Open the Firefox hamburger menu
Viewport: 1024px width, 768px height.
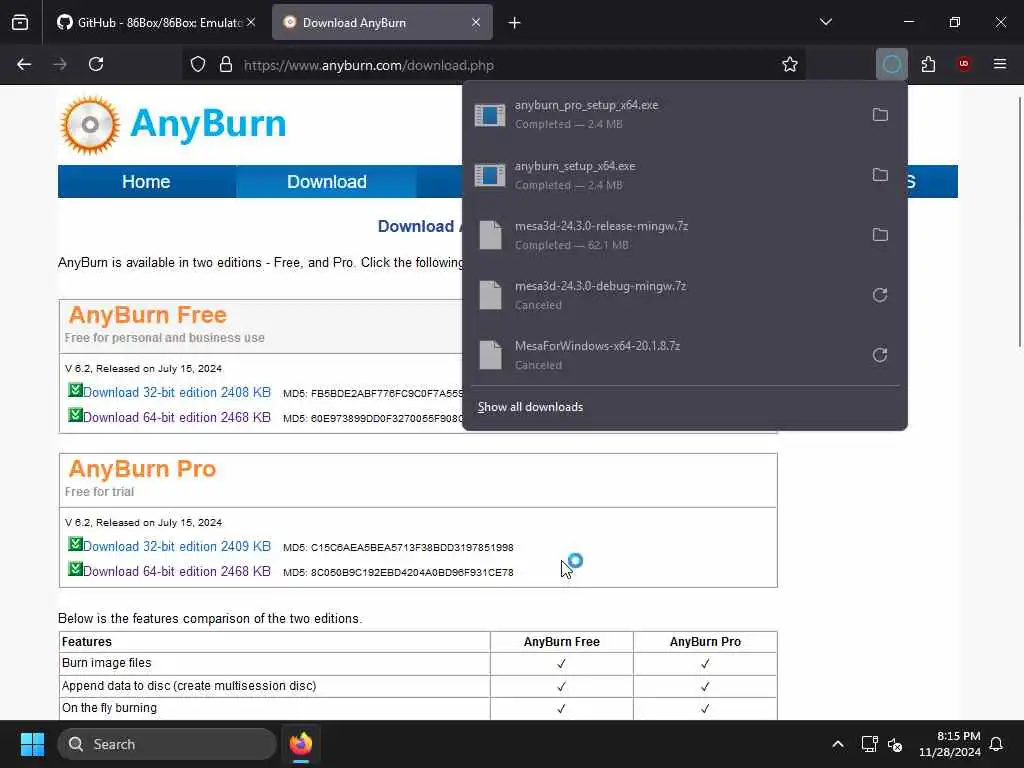[x=1000, y=64]
